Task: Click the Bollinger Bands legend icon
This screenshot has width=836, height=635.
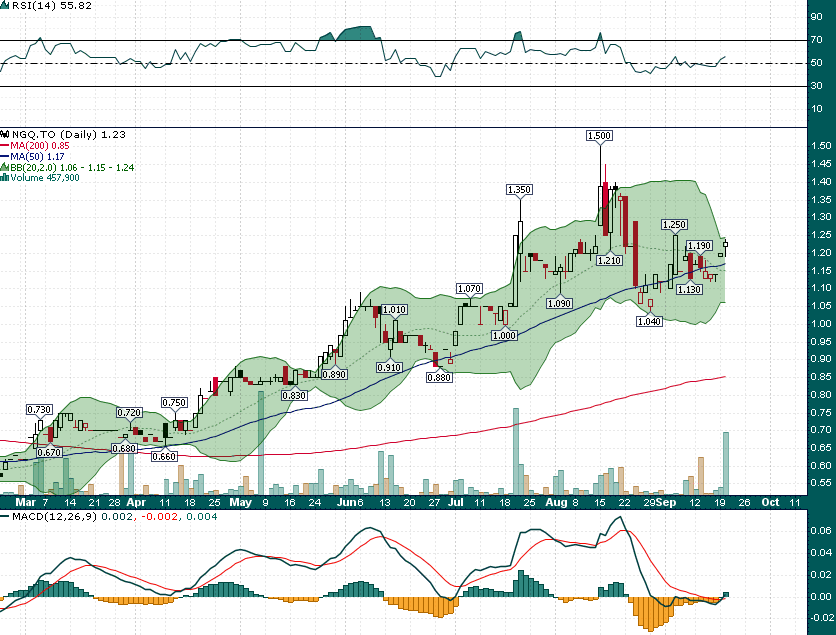Action: [5, 167]
